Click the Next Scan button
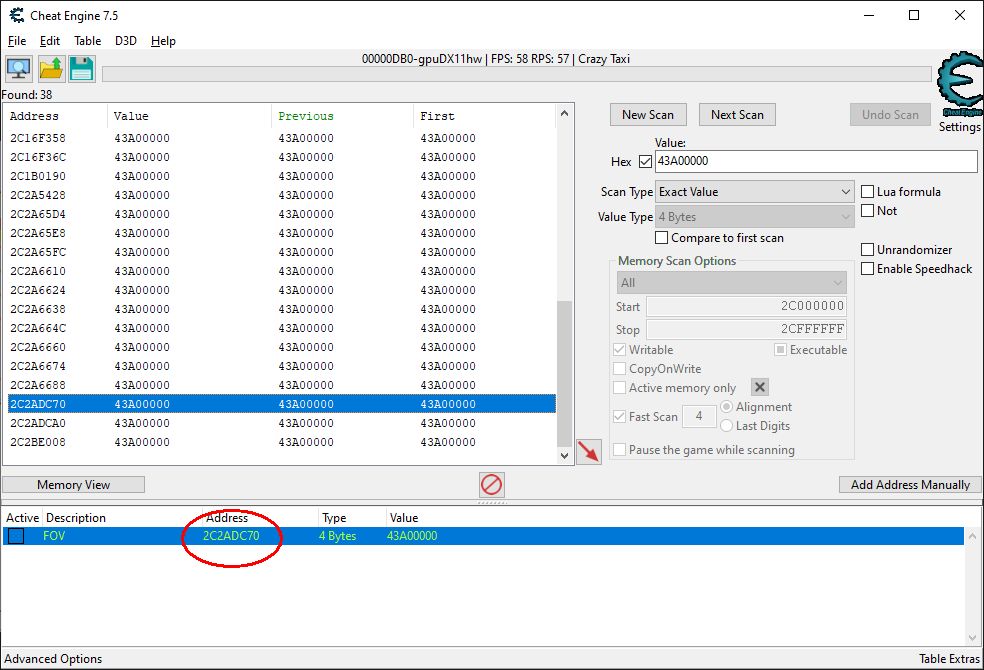The image size is (984, 670). (737, 115)
